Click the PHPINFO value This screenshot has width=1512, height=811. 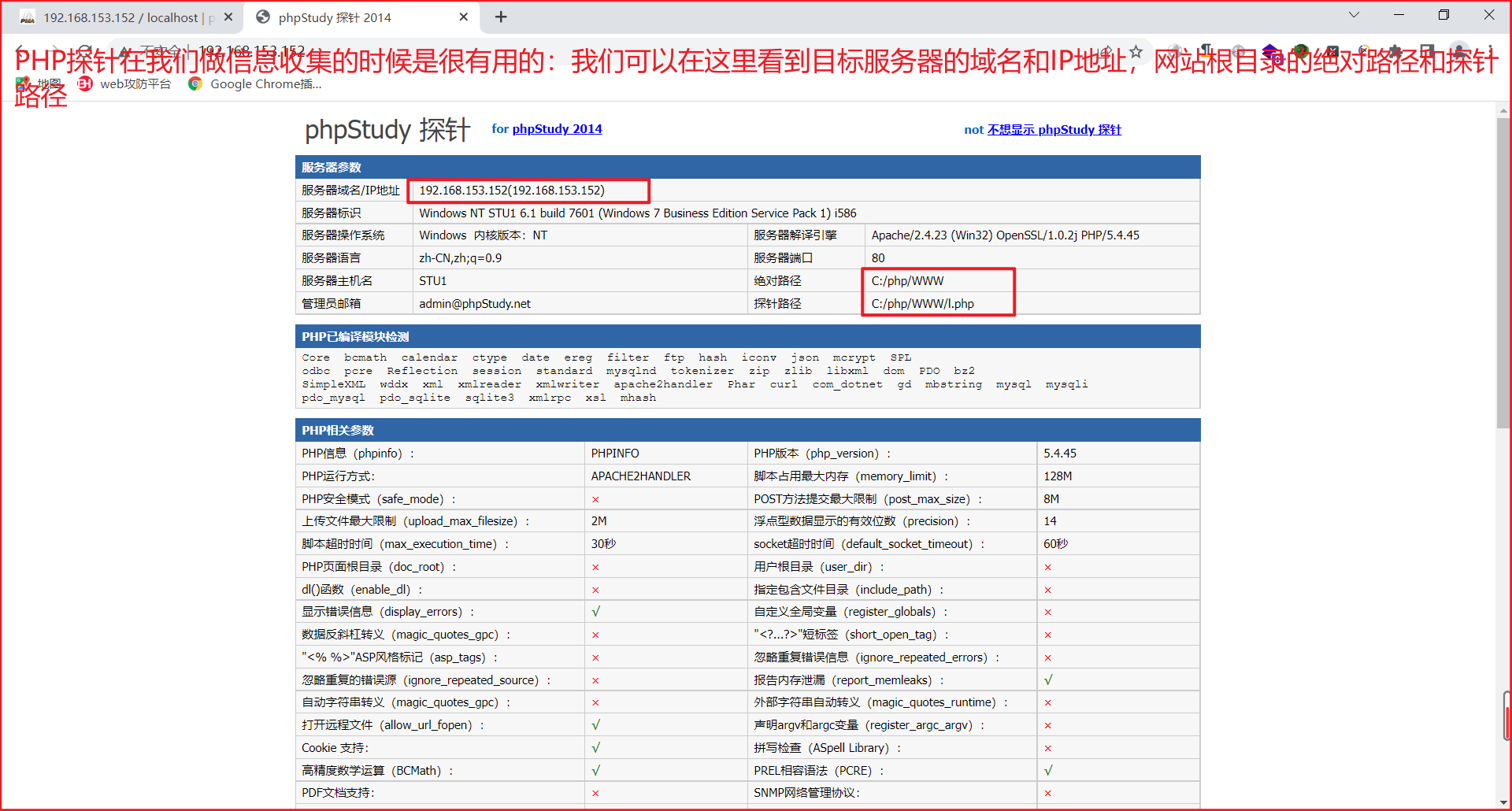[x=615, y=454]
